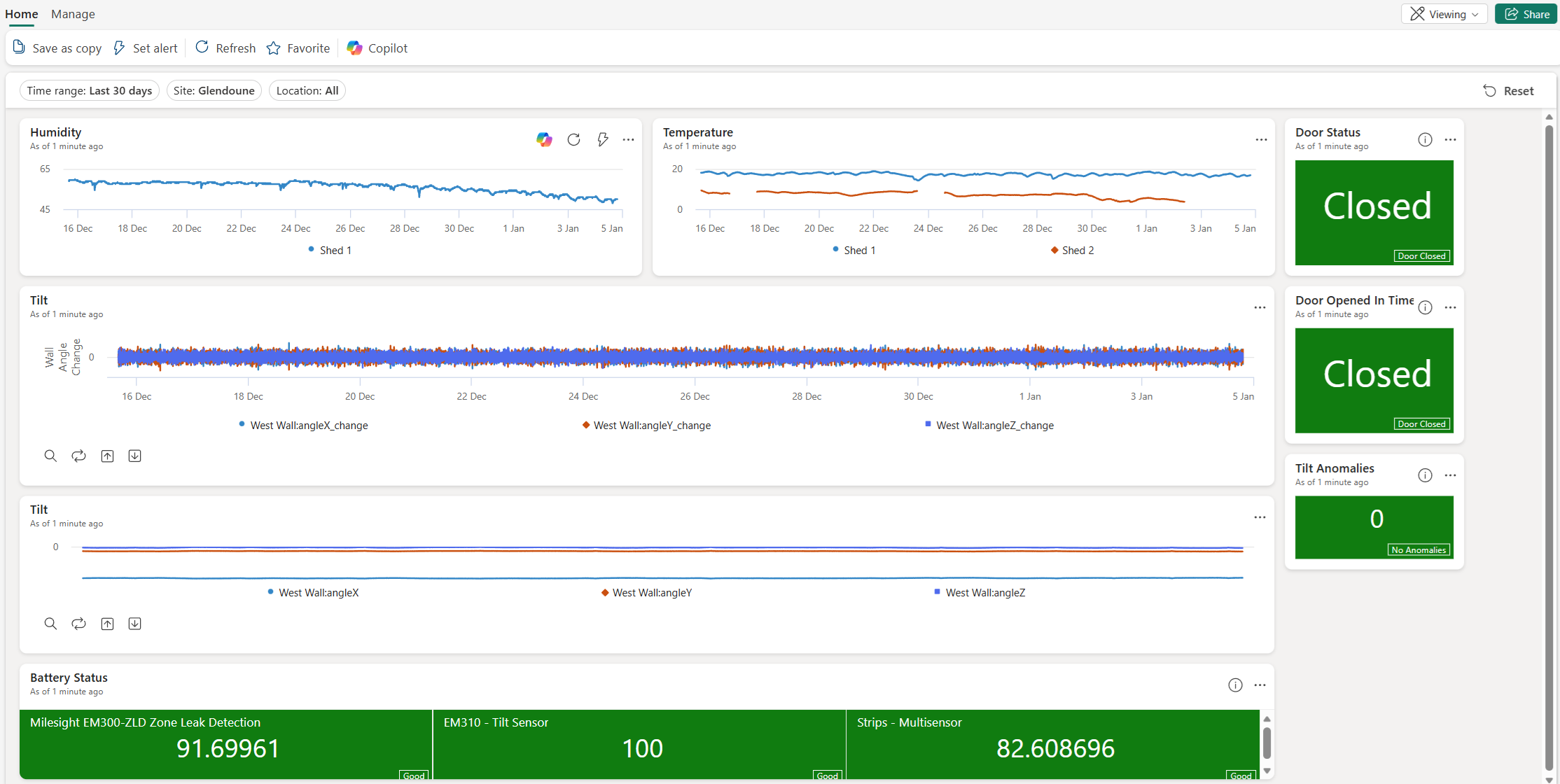
Task: Open info icon on the Tilt Anomalies tile
Action: (1425, 475)
